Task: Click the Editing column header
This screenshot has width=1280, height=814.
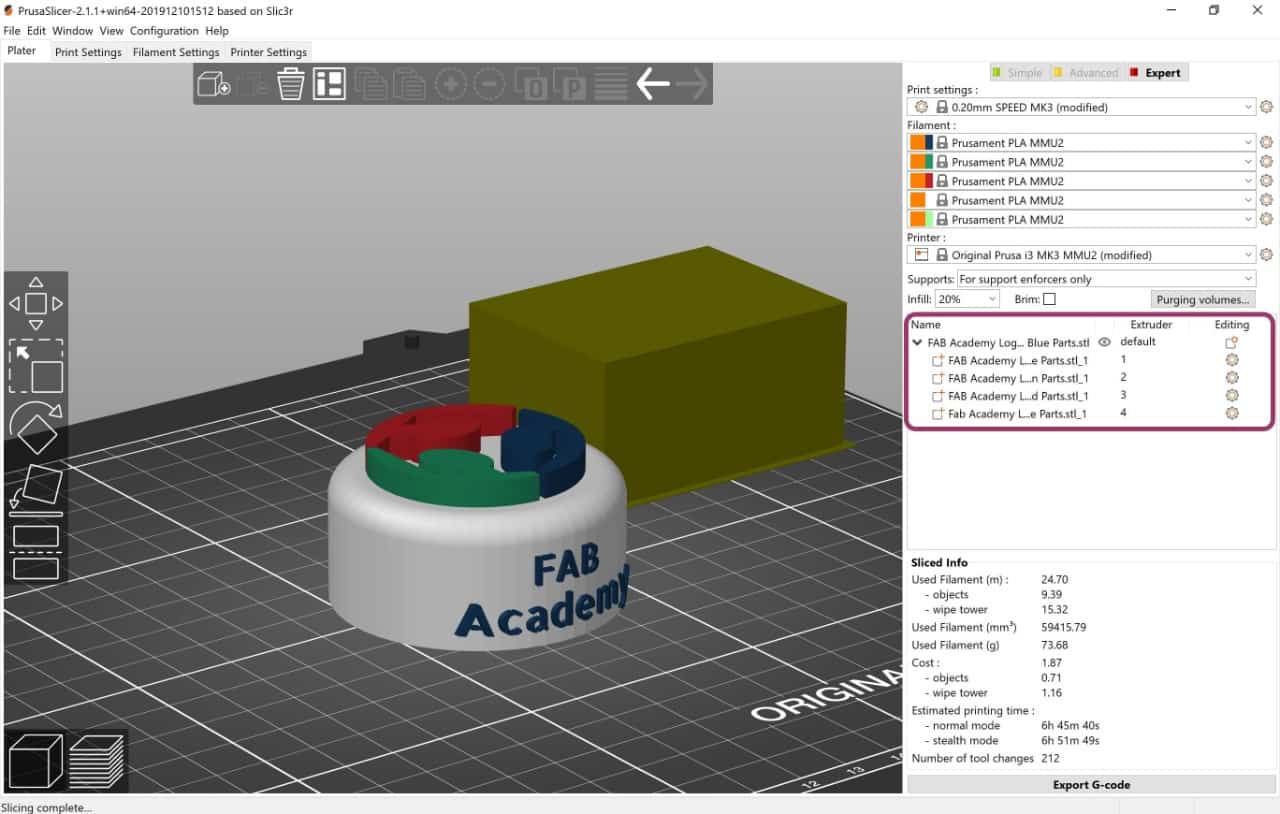Action: point(1232,325)
